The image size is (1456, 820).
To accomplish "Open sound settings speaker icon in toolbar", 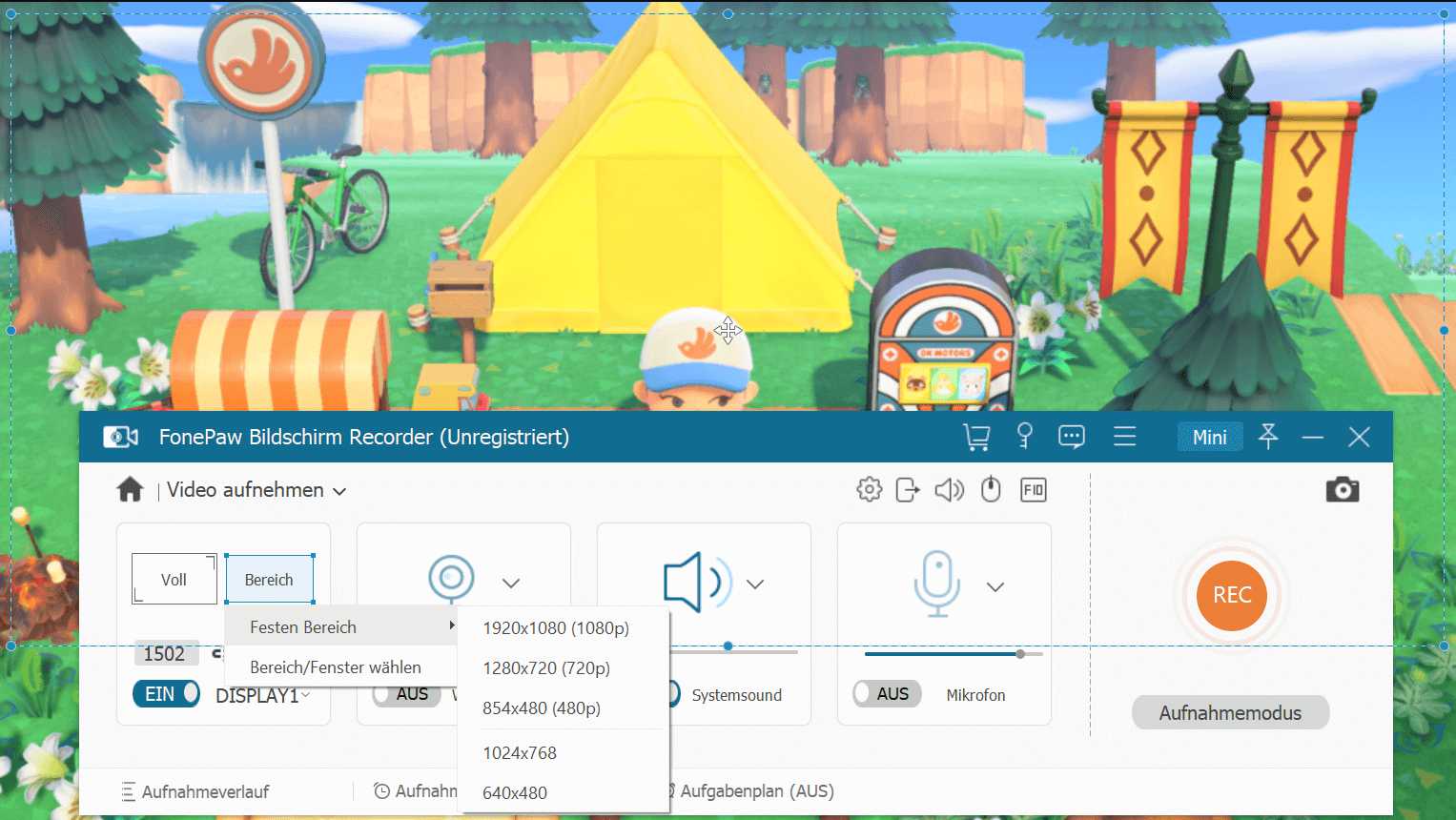I will point(949,490).
